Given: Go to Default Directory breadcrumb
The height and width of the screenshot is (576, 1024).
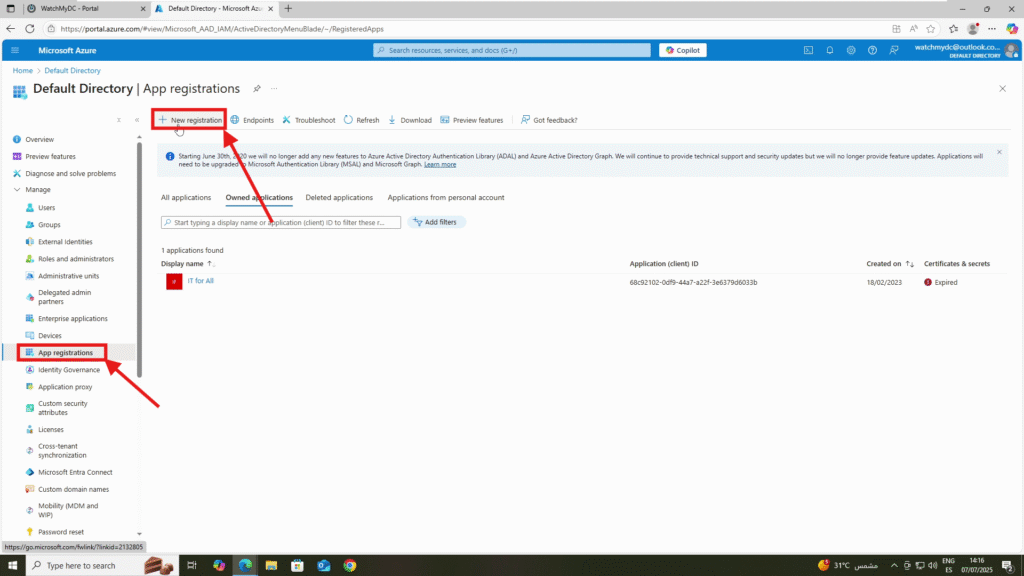Looking at the screenshot, I should pos(72,71).
